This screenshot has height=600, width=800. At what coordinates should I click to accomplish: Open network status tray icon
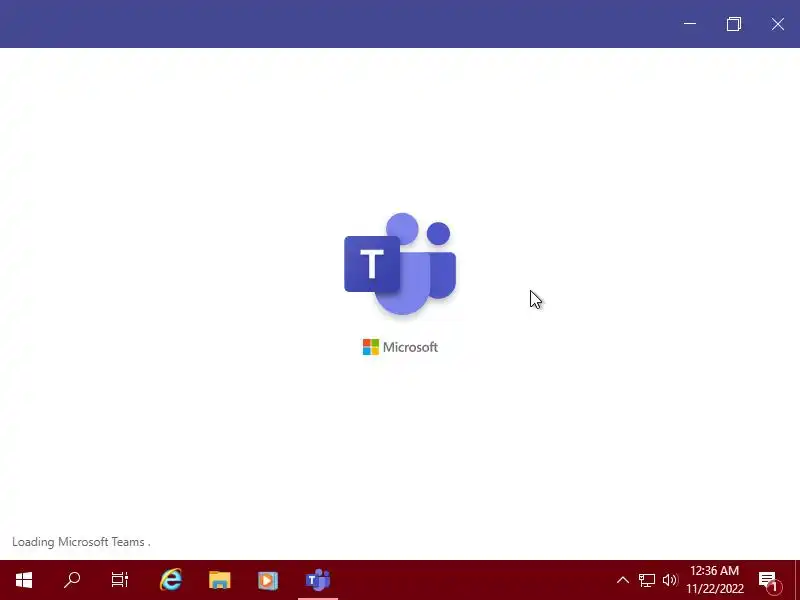pyautogui.click(x=646, y=580)
